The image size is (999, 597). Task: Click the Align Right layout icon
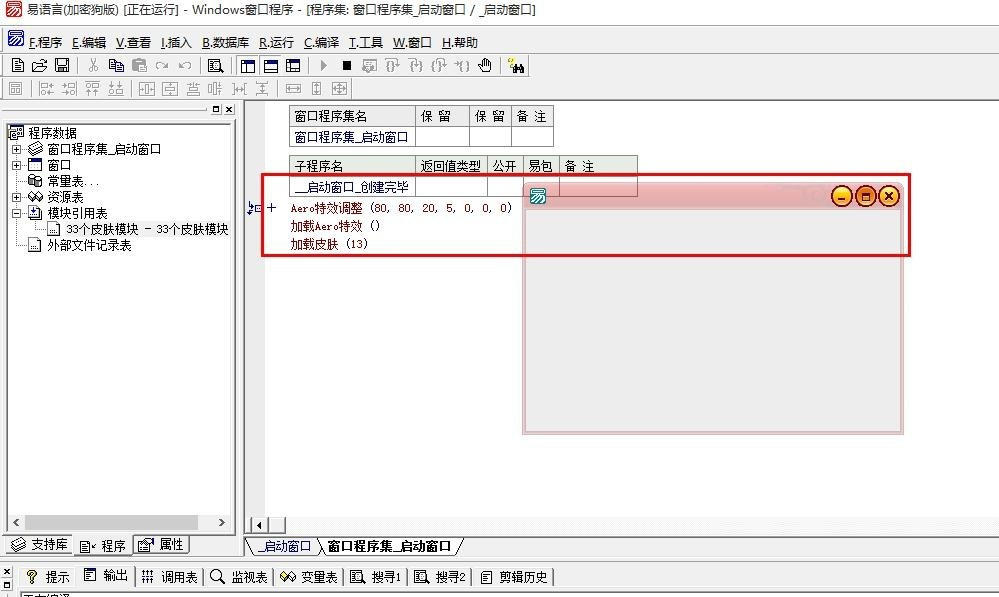coord(69,89)
